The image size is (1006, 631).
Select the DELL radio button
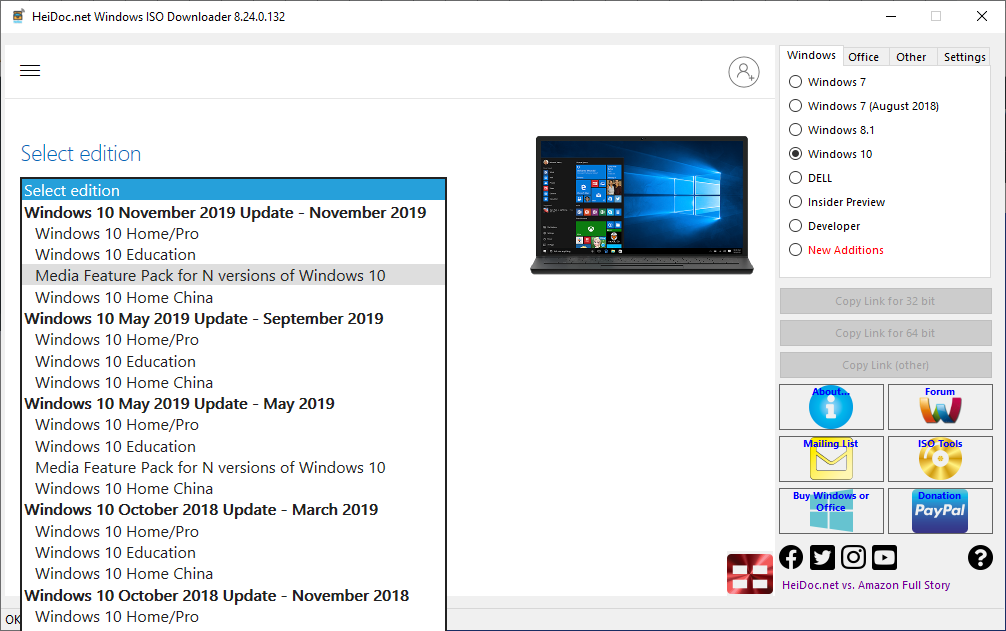(x=796, y=178)
